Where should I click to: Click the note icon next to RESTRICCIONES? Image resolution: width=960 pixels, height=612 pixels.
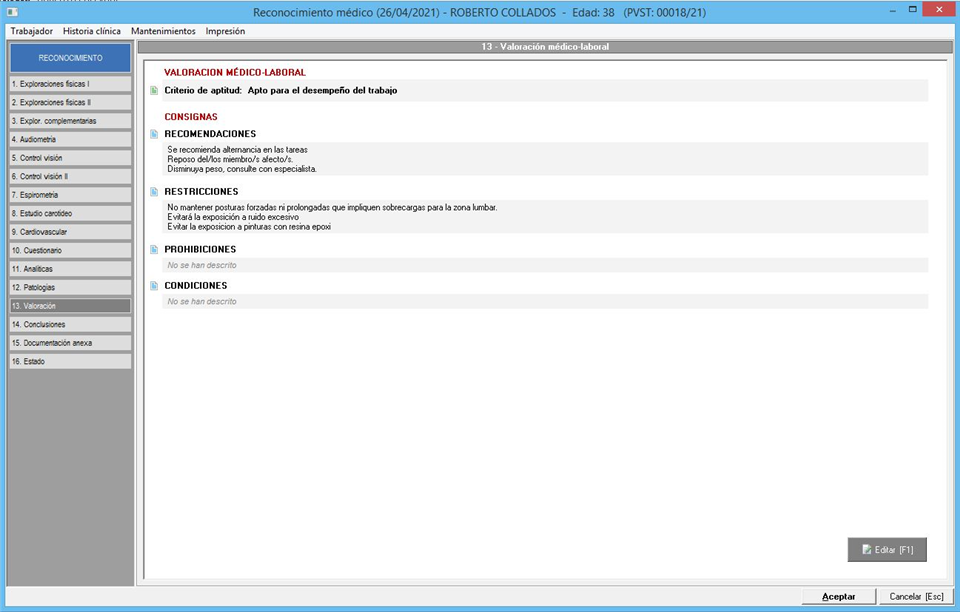coord(154,192)
